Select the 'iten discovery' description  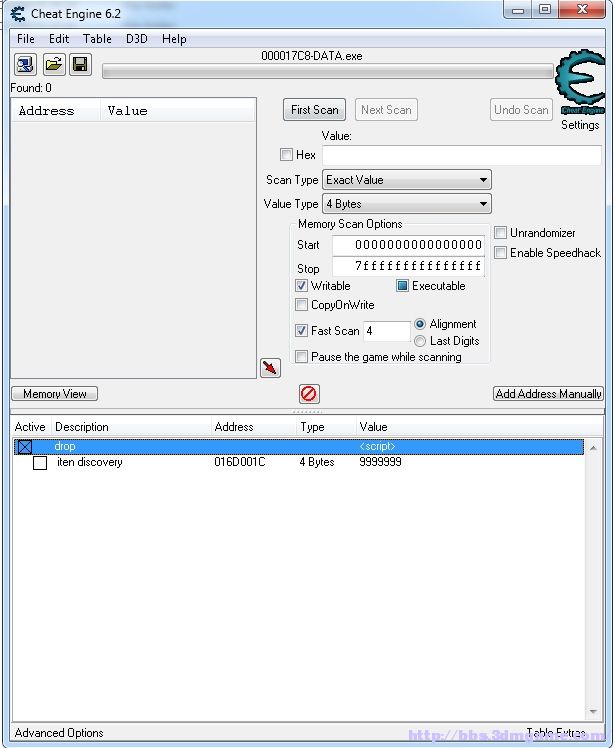coord(90,462)
